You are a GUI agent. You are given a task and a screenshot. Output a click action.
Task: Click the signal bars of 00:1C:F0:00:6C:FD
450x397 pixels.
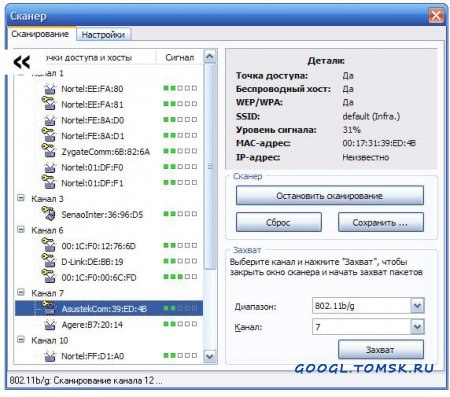click(180, 277)
